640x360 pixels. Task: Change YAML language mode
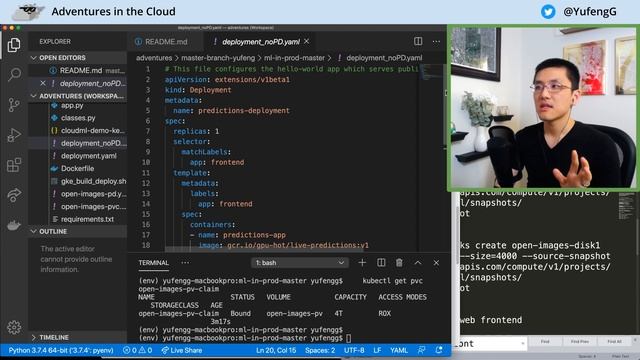399,350
